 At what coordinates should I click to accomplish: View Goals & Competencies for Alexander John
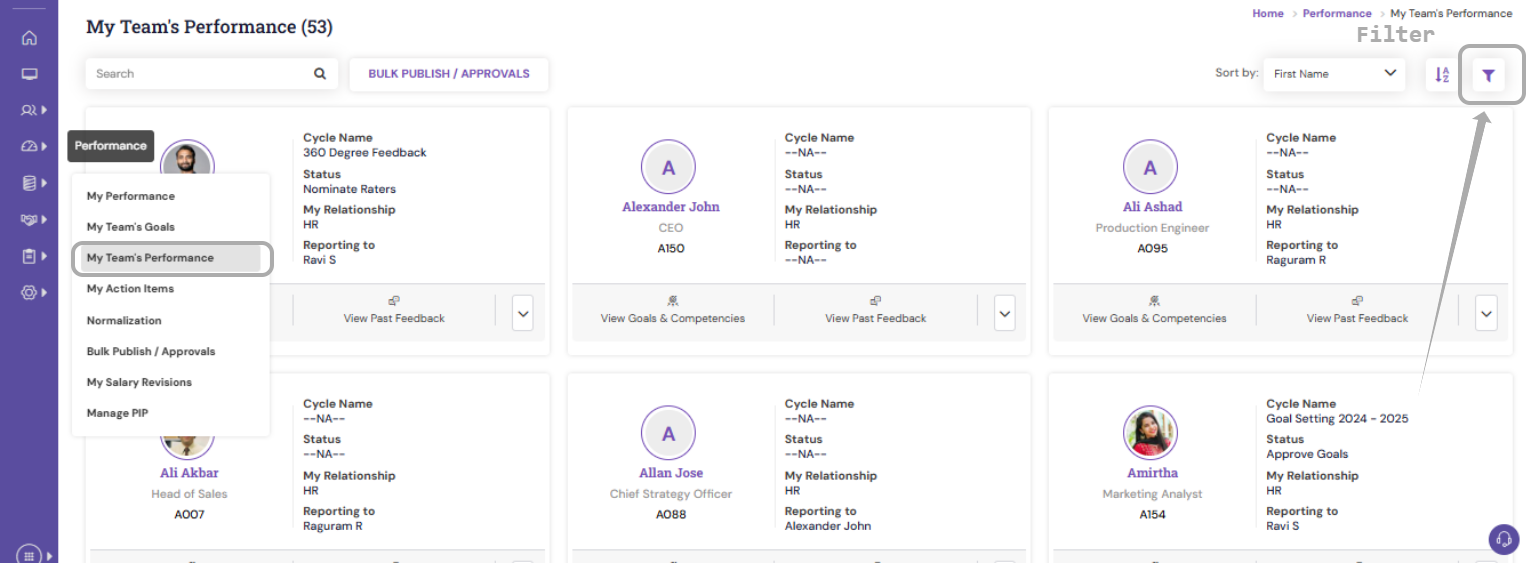pos(673,311)
